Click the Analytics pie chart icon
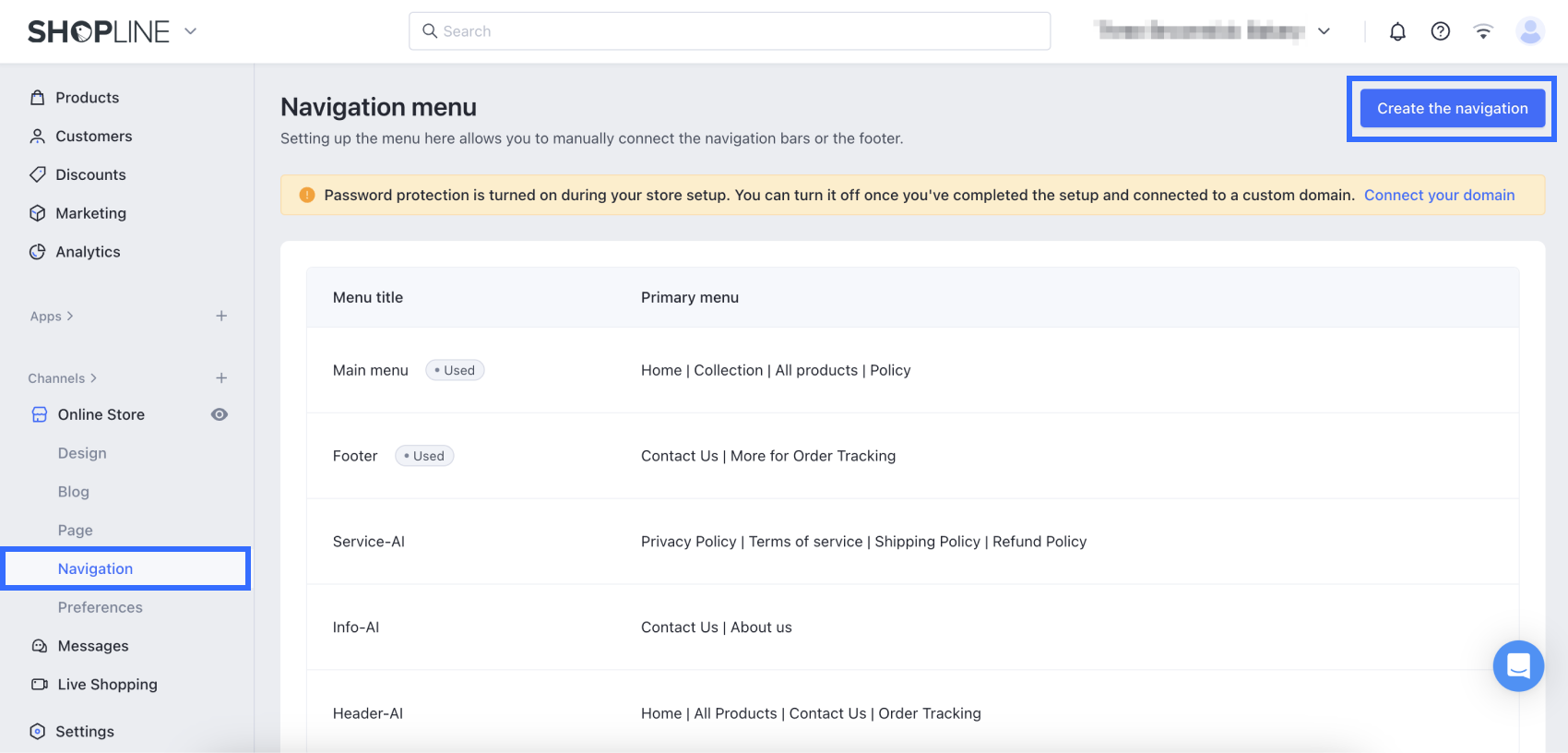 (x=38, y=252)
